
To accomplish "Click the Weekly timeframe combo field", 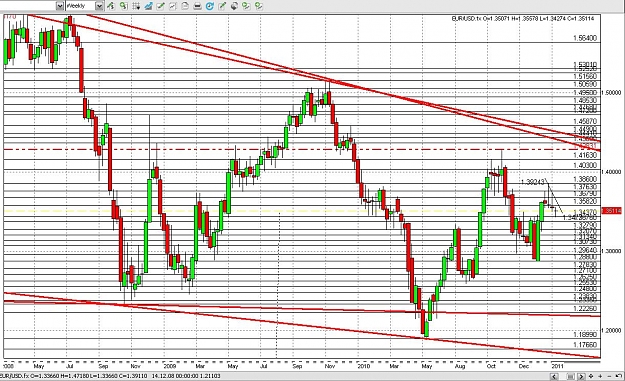I will [x=85, y=6].
